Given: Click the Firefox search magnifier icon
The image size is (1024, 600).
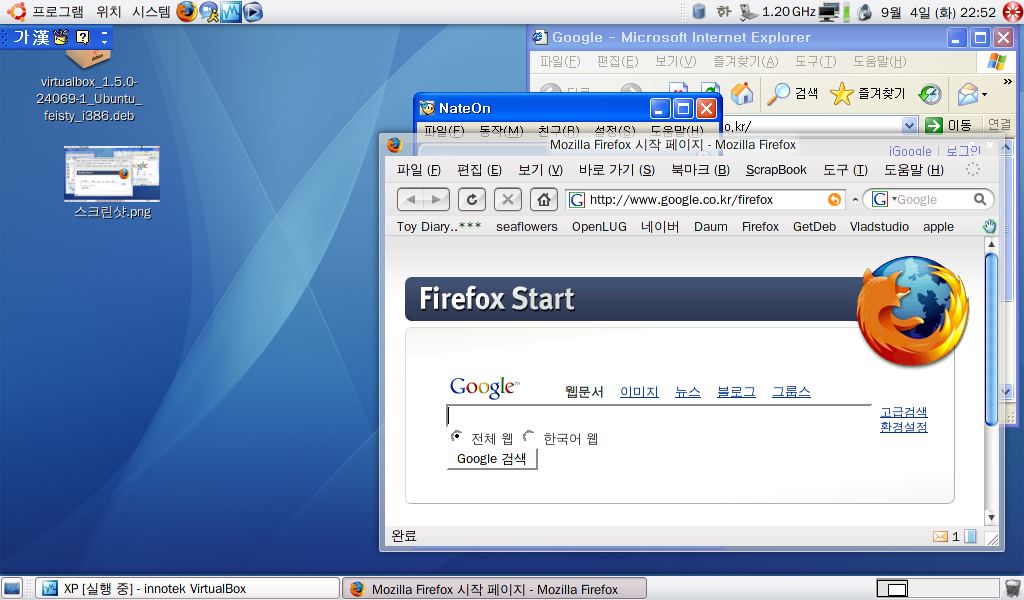Looking at the screenshot, I should pyautogui.click(x=980, y=200).
